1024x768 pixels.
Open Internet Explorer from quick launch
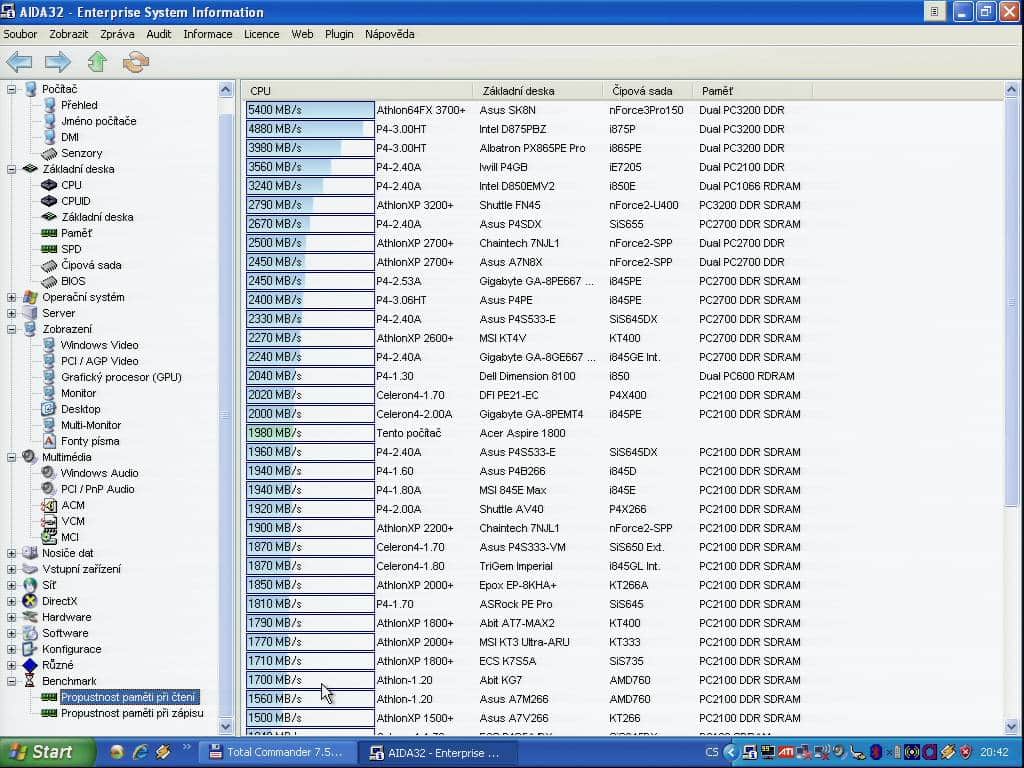[x=140, y=752]
